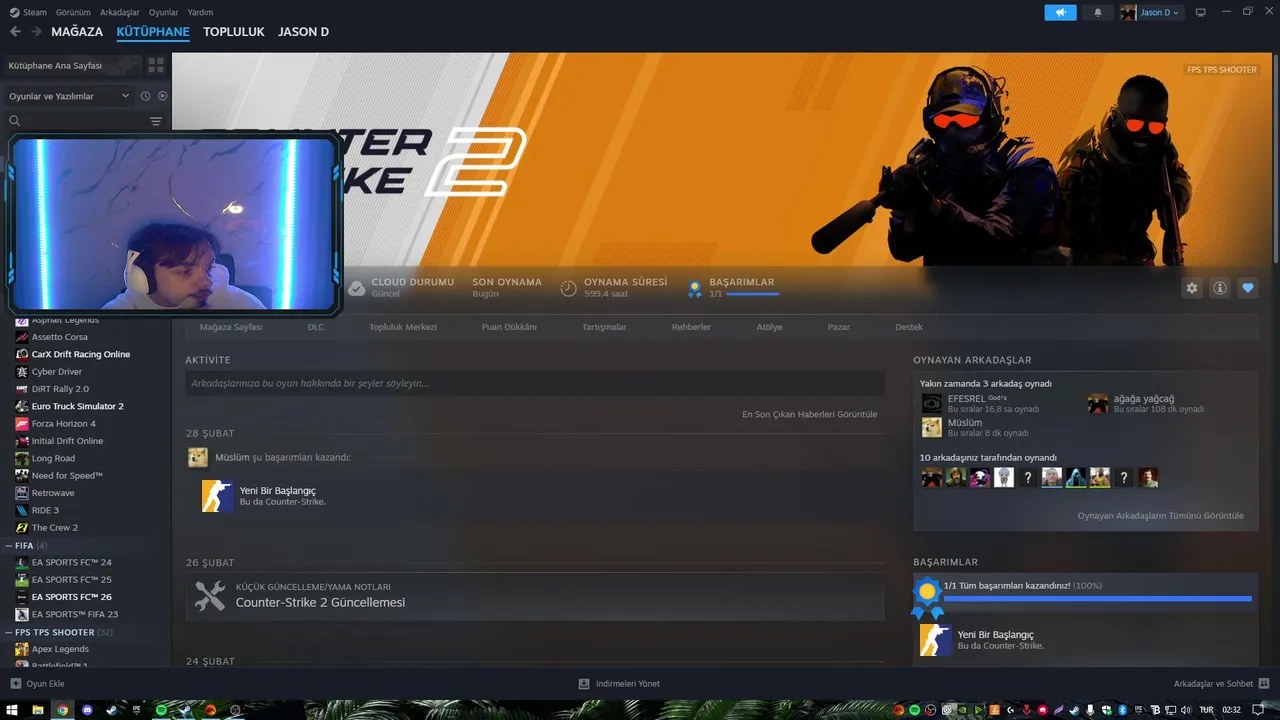Open Chrome from taskbar
Viewport: 1280px width, 720px height.
tap(63, 710)
